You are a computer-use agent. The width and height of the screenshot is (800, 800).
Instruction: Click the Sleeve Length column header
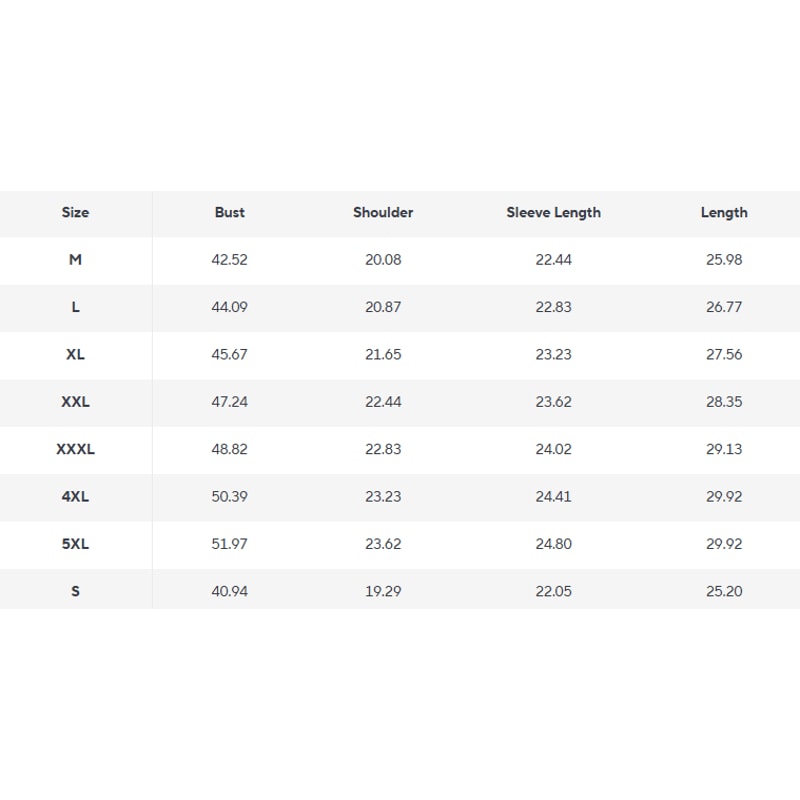click(553, 212)
